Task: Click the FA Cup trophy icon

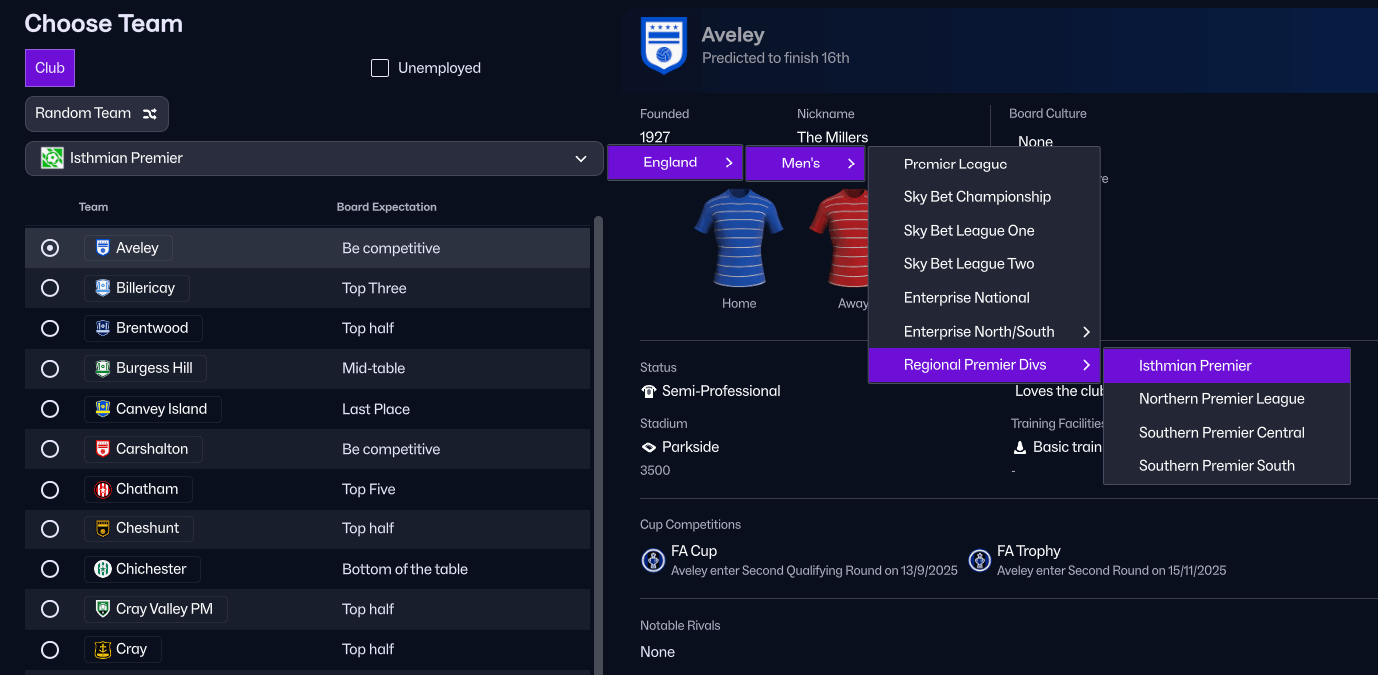Action: (653, 560)
